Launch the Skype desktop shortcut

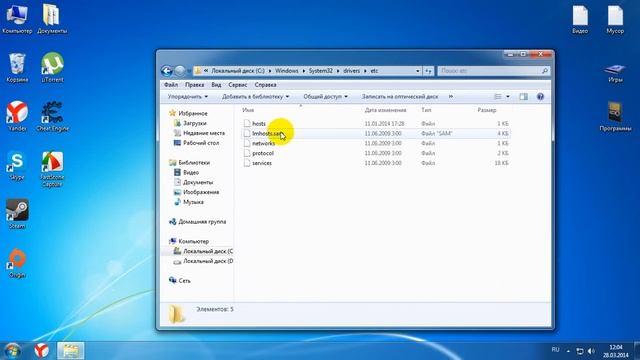tap(17, 166)
